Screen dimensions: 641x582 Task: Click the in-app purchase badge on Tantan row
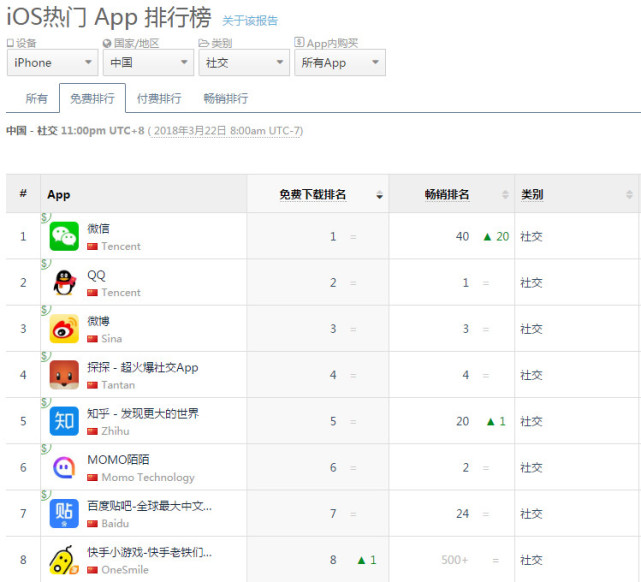45,356
